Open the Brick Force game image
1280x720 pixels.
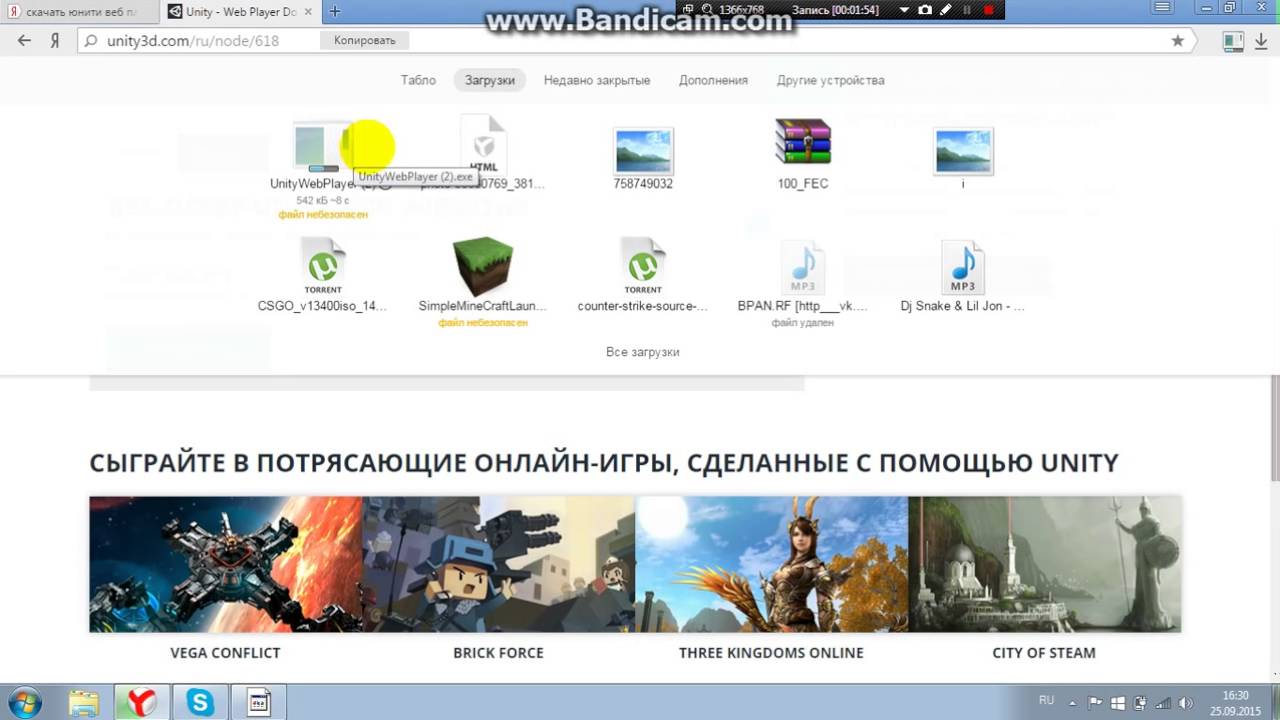tap(498, 564)
